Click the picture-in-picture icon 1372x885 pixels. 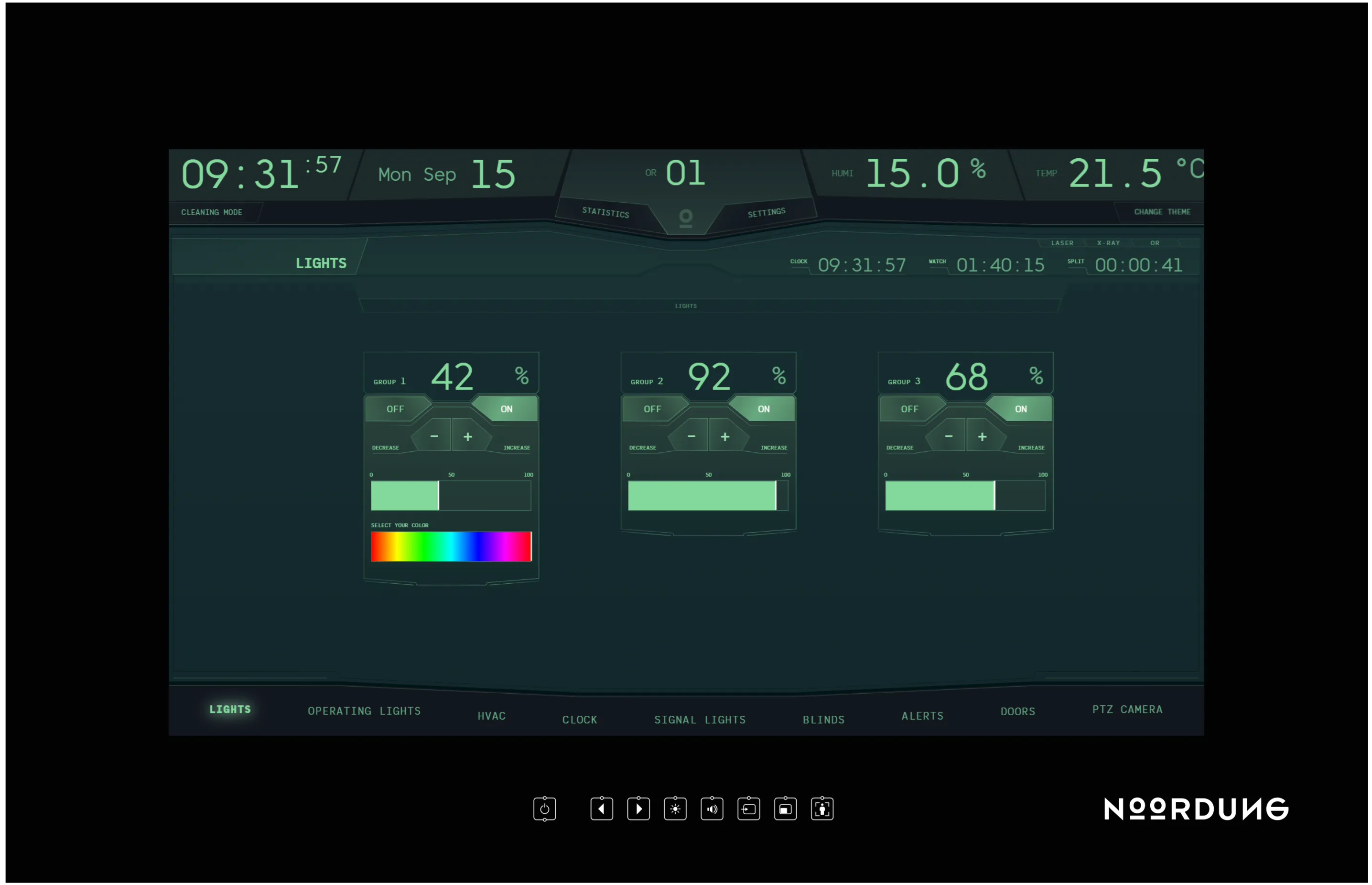pyautogui.click(x=785, y=809)
